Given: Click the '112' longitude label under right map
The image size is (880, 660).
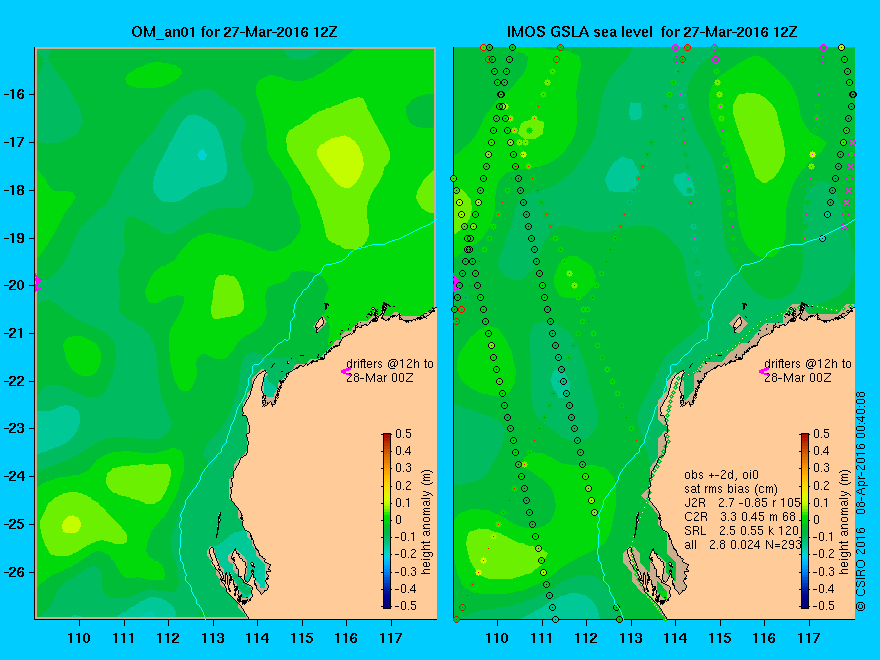Looking at the screenshot, I should click(x=586, y=638).
